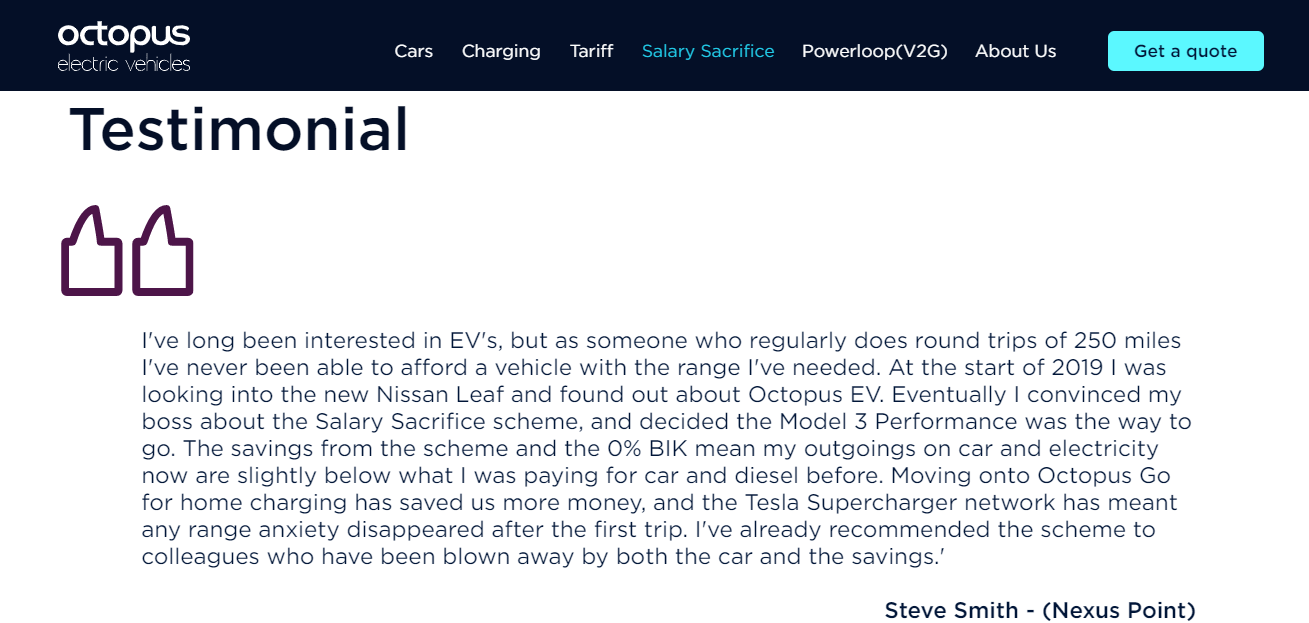Screen dimensions: 1309x623
Task: Click "Tesla Supercharger" in the testimonial paragraph
Action: point(841,502)
